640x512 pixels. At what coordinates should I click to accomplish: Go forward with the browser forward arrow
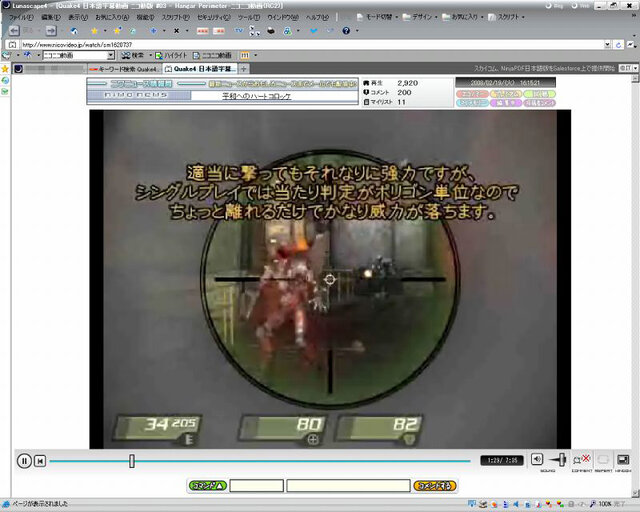[51, 31]
